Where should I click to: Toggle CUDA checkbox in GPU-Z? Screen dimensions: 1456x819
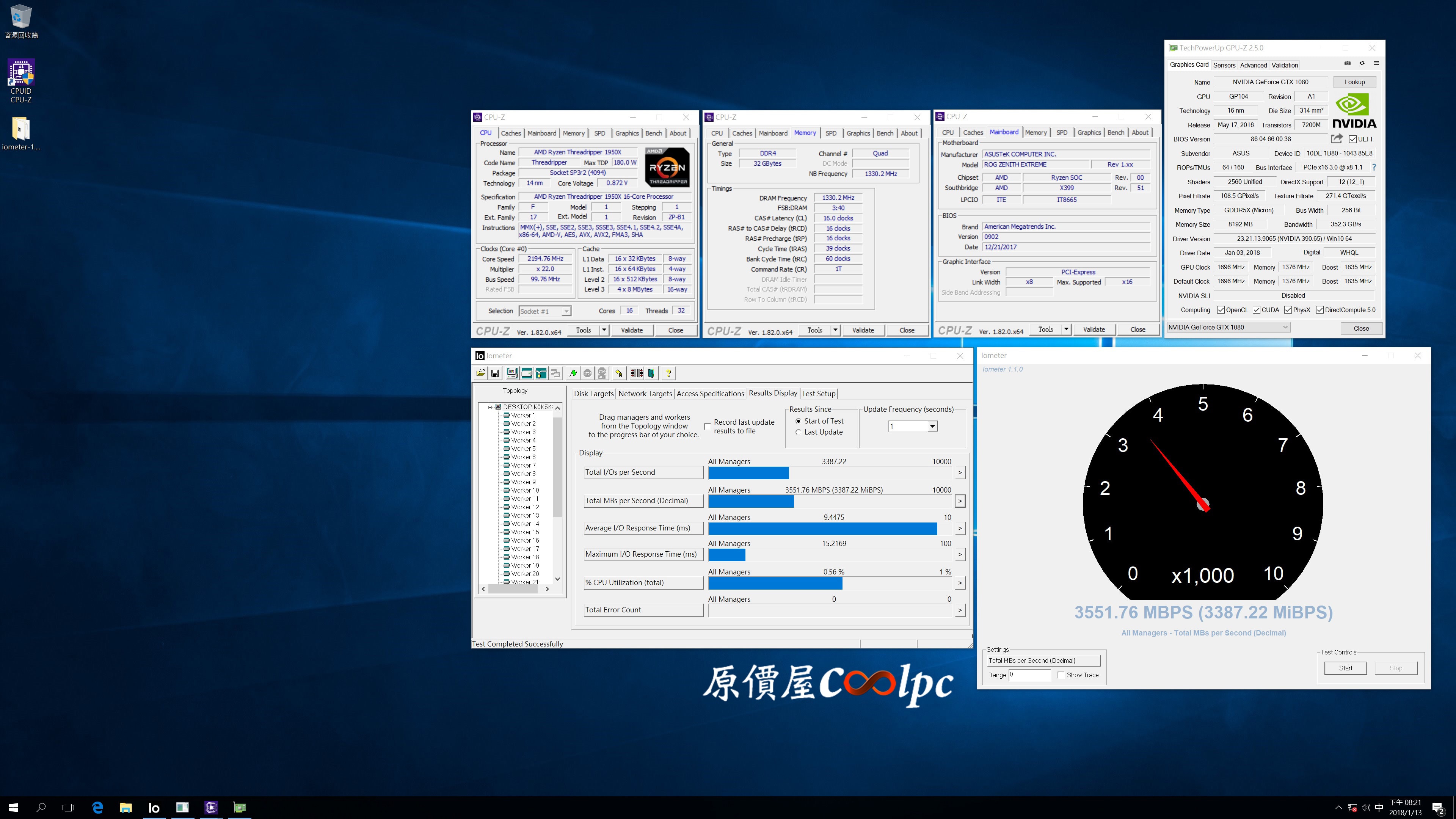coord(1257,310)
